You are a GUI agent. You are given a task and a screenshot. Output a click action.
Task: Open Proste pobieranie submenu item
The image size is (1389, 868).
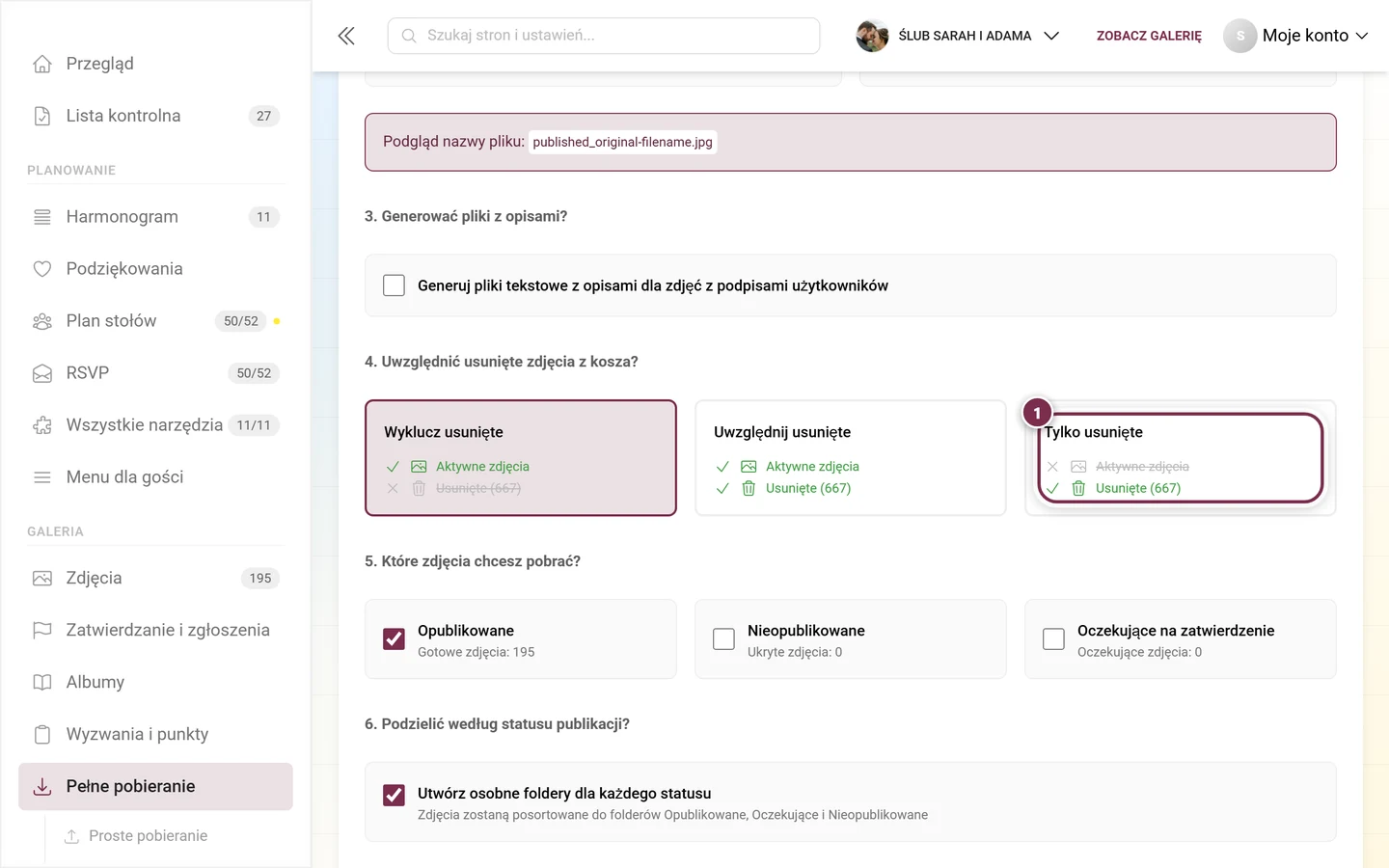pyautogui.click(x=148, y=836)
